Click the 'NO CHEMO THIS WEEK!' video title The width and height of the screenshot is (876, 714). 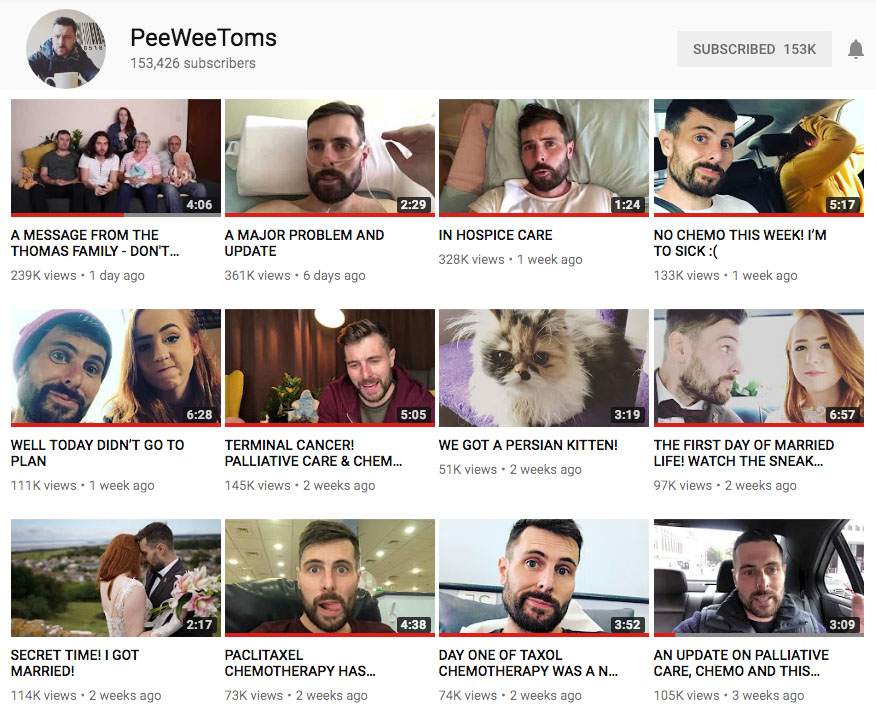pos(740,243)
